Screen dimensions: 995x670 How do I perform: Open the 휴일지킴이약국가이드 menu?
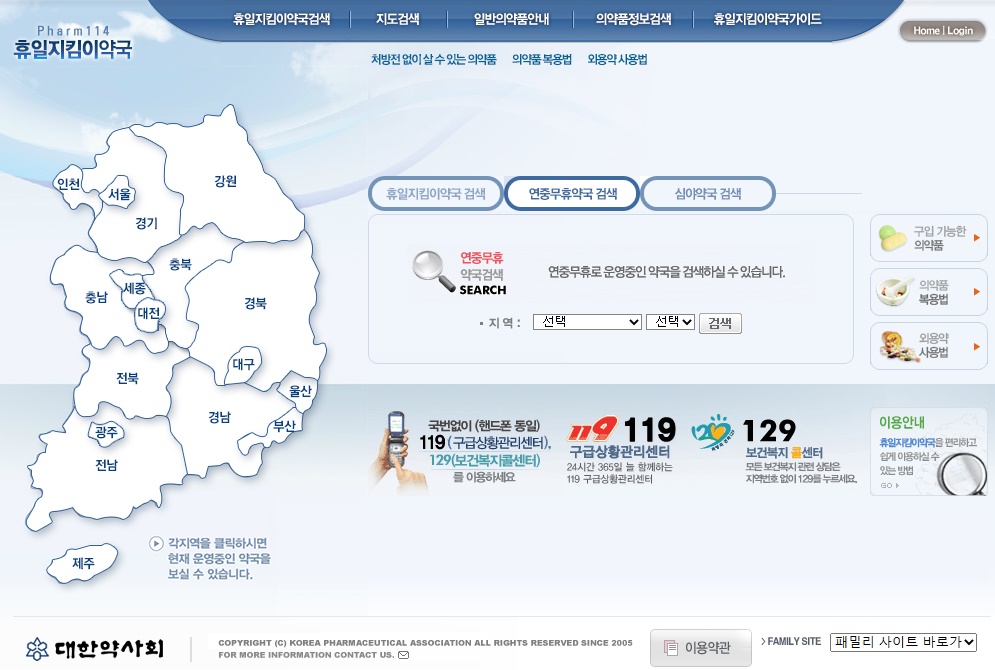coord(767,19)
